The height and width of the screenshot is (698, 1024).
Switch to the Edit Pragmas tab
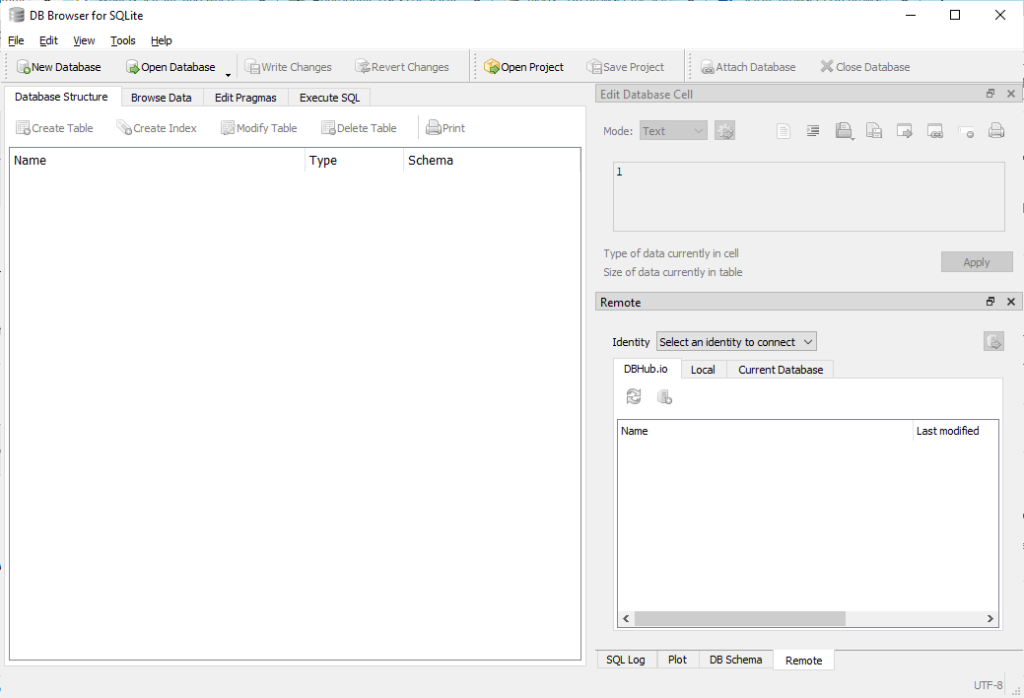(246, 97)
